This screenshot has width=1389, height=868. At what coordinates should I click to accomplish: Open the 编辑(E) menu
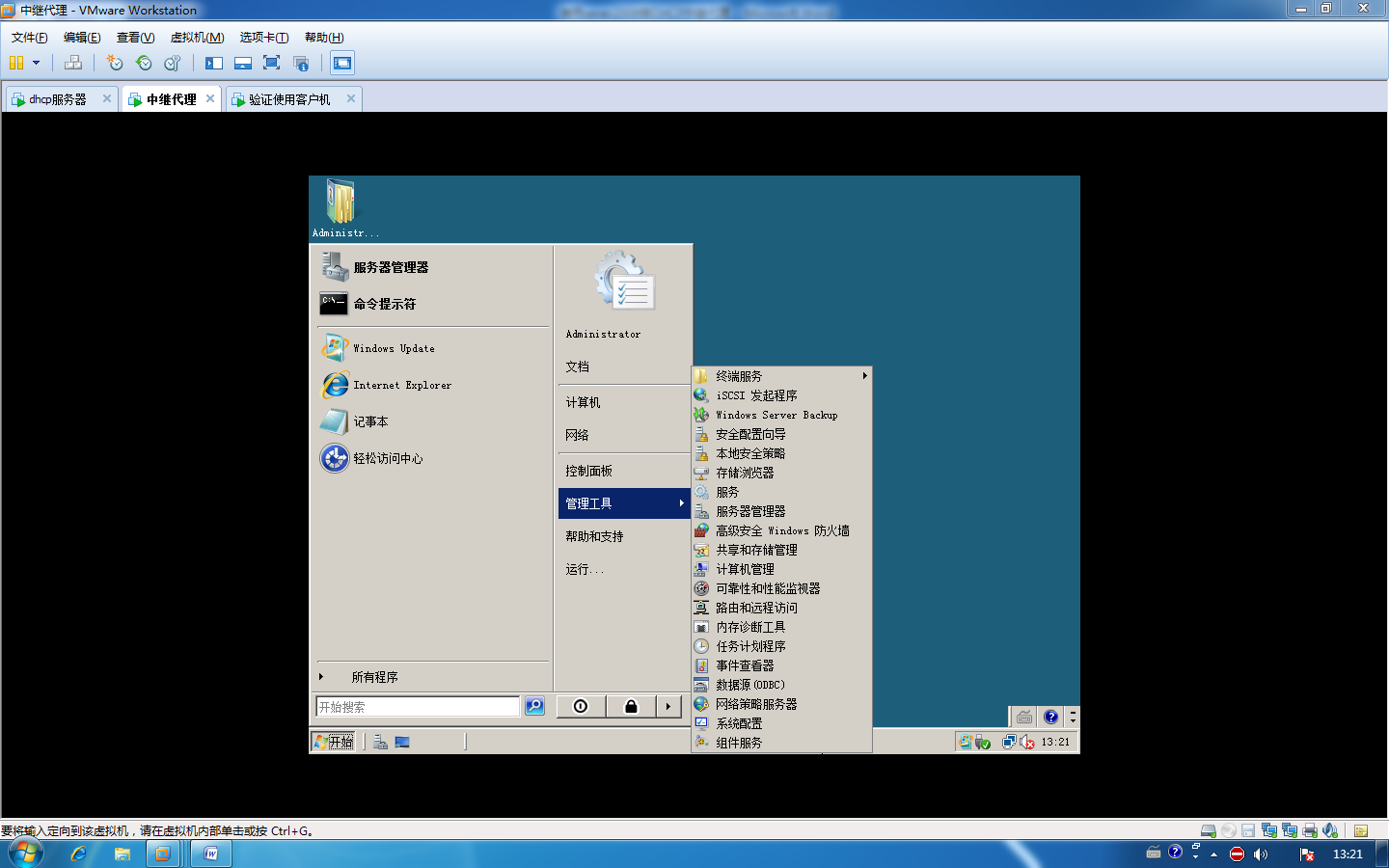click(x=82, y=38)
